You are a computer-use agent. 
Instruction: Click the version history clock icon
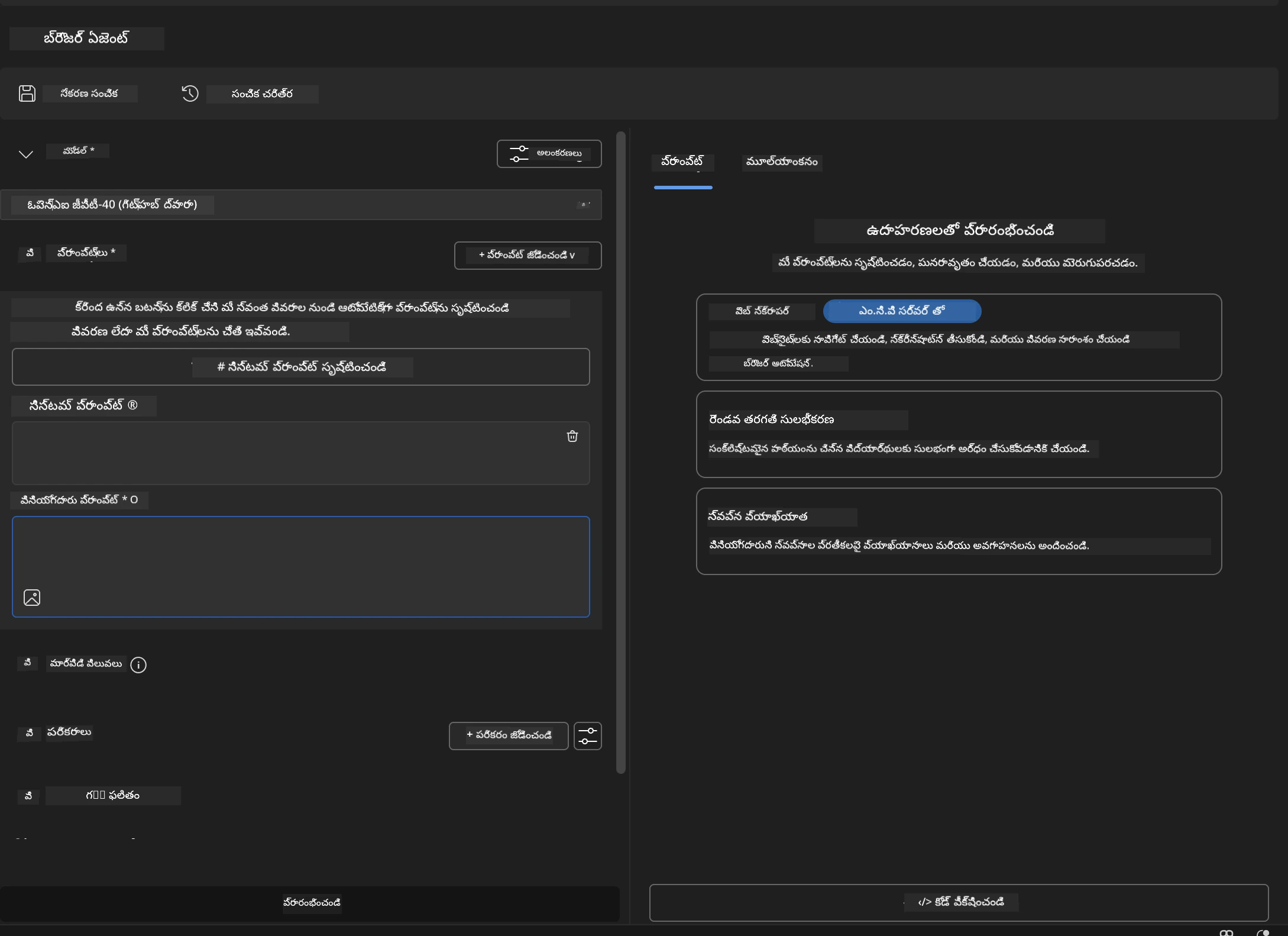pos(190,93)
